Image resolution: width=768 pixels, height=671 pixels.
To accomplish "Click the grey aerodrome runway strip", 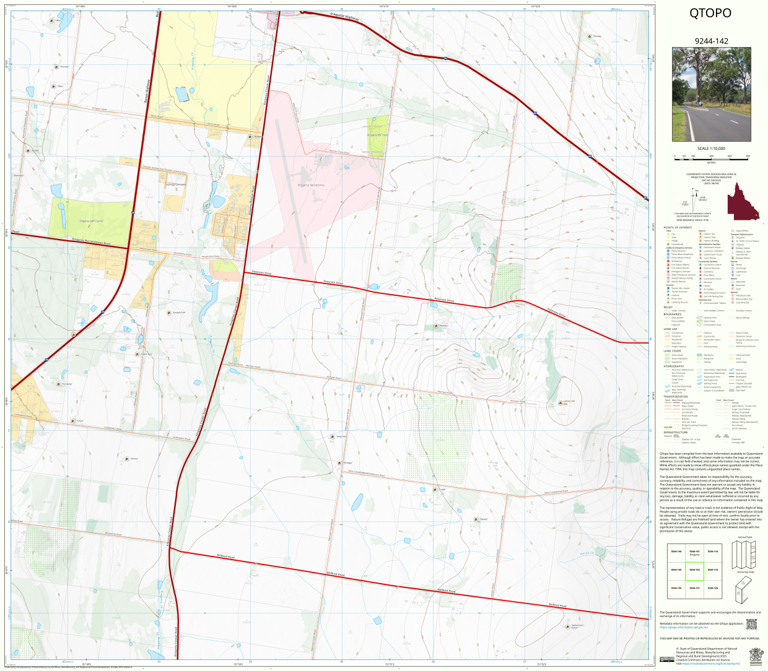I will (291, 191).
